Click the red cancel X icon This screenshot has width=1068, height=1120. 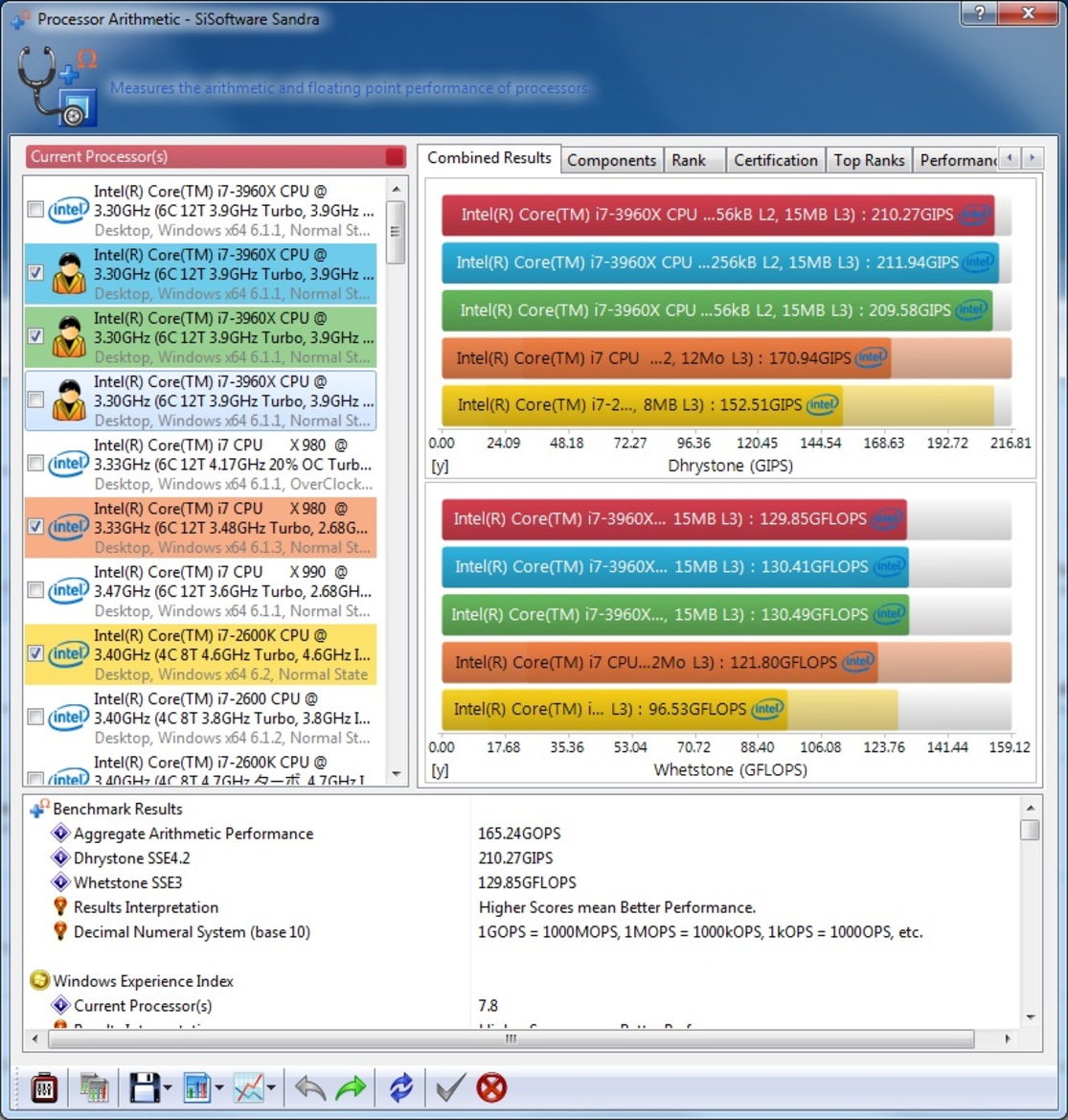click(x=491, y=1087)
